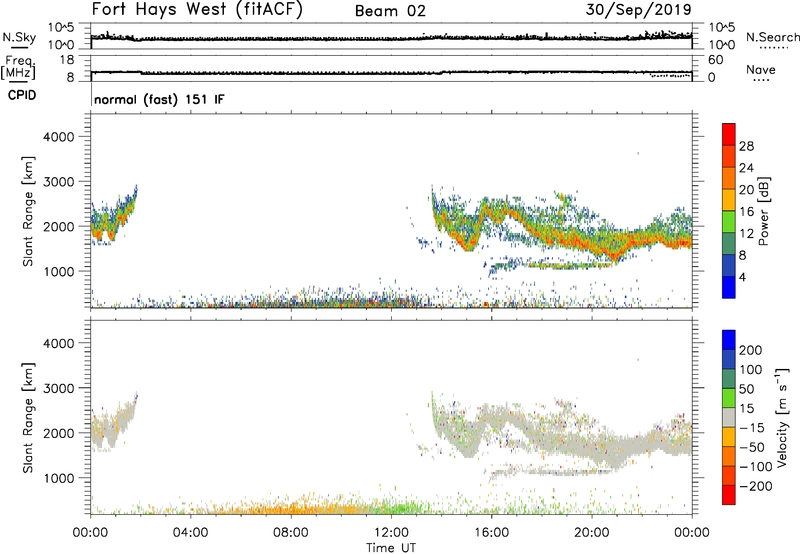
Task: Click the power backscatter band near 20:00
Action: [x=592, y=242]
